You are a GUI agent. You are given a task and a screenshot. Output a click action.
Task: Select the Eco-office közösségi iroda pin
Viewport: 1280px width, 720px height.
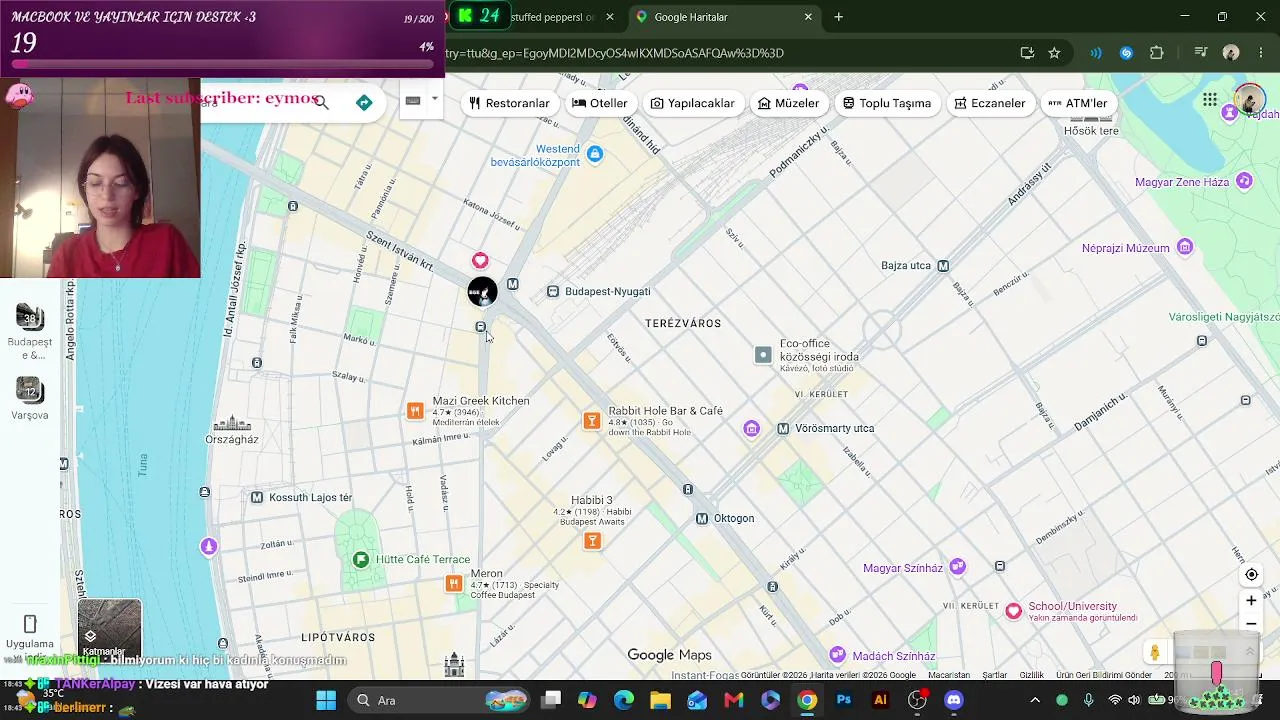point(763,354)
